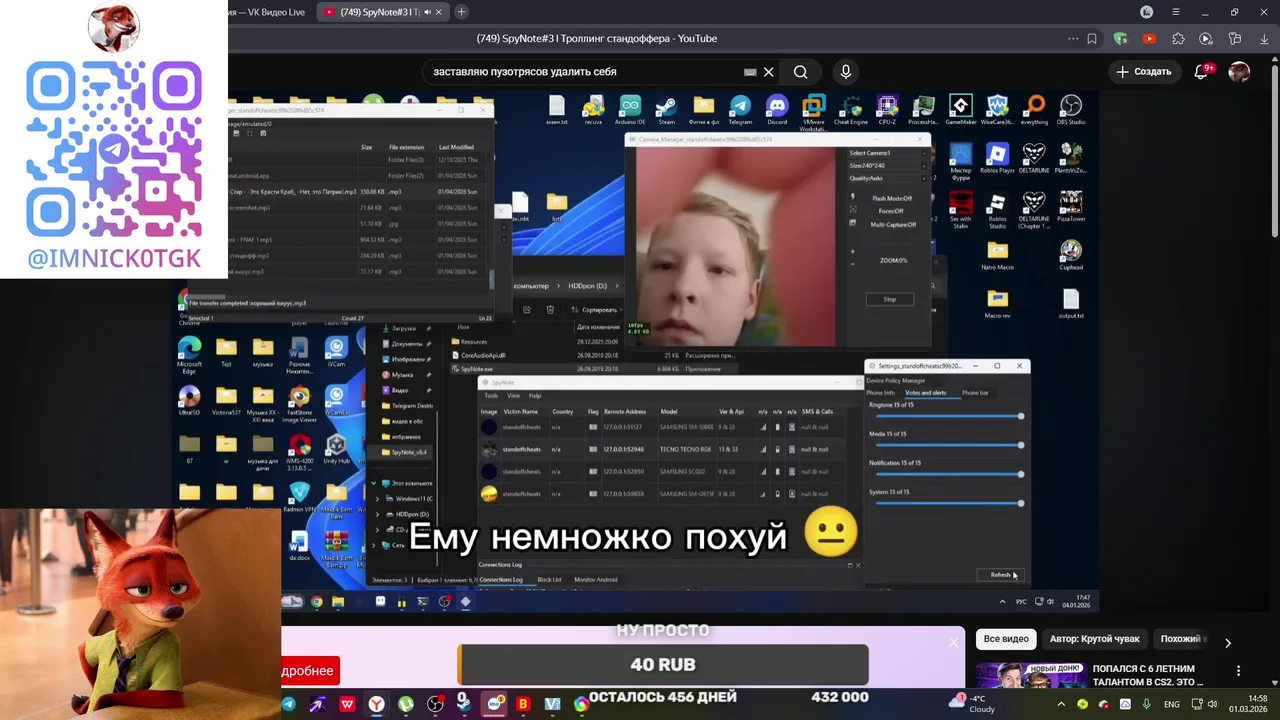Open the YouTube account avatar menu
Viewport: 1280px width, 720px height.
tap(1239, 72)
